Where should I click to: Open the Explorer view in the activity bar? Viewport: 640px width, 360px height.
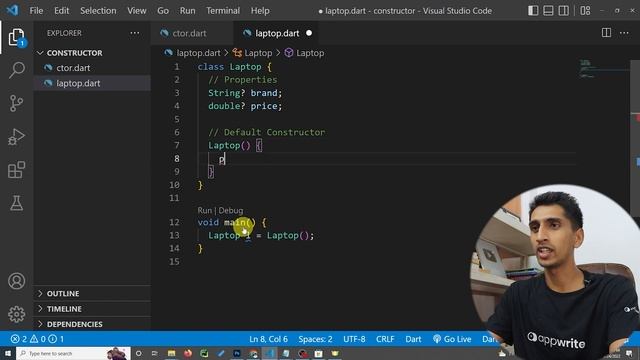(x=16, y=37)
